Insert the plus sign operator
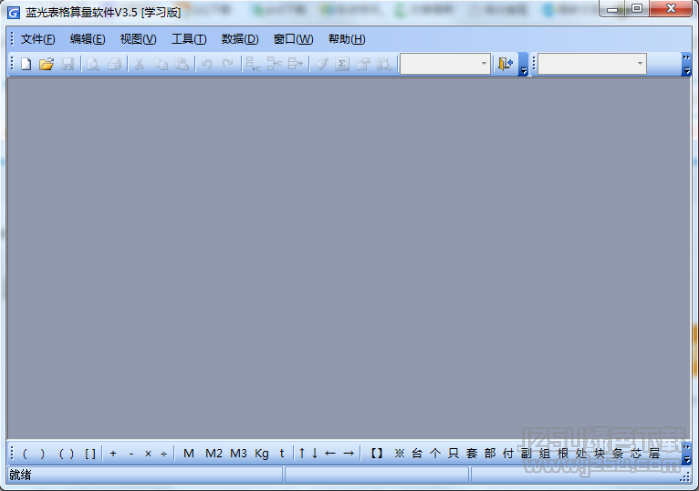The height and width of the screenshot is (491, 699). pos(113,454)
